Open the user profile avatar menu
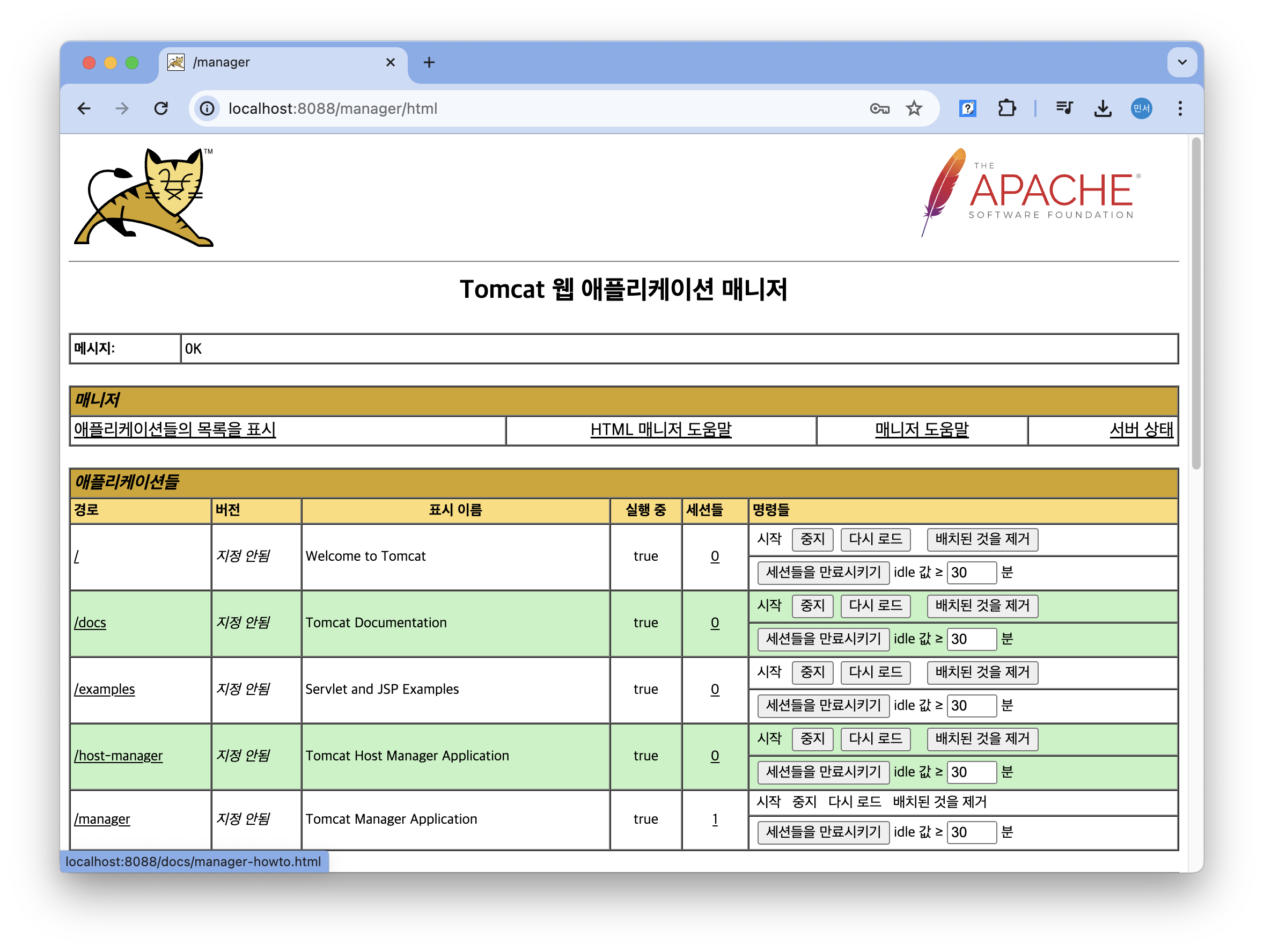 pos(1141,108)
